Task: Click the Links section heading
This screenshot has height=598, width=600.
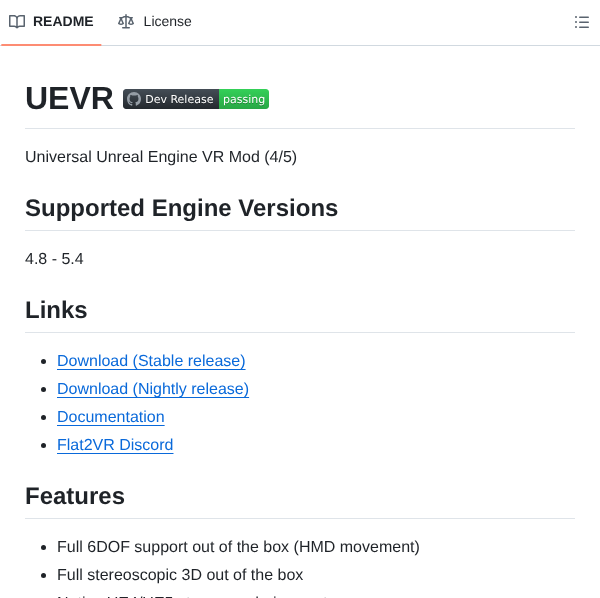Action: [56, 310]
